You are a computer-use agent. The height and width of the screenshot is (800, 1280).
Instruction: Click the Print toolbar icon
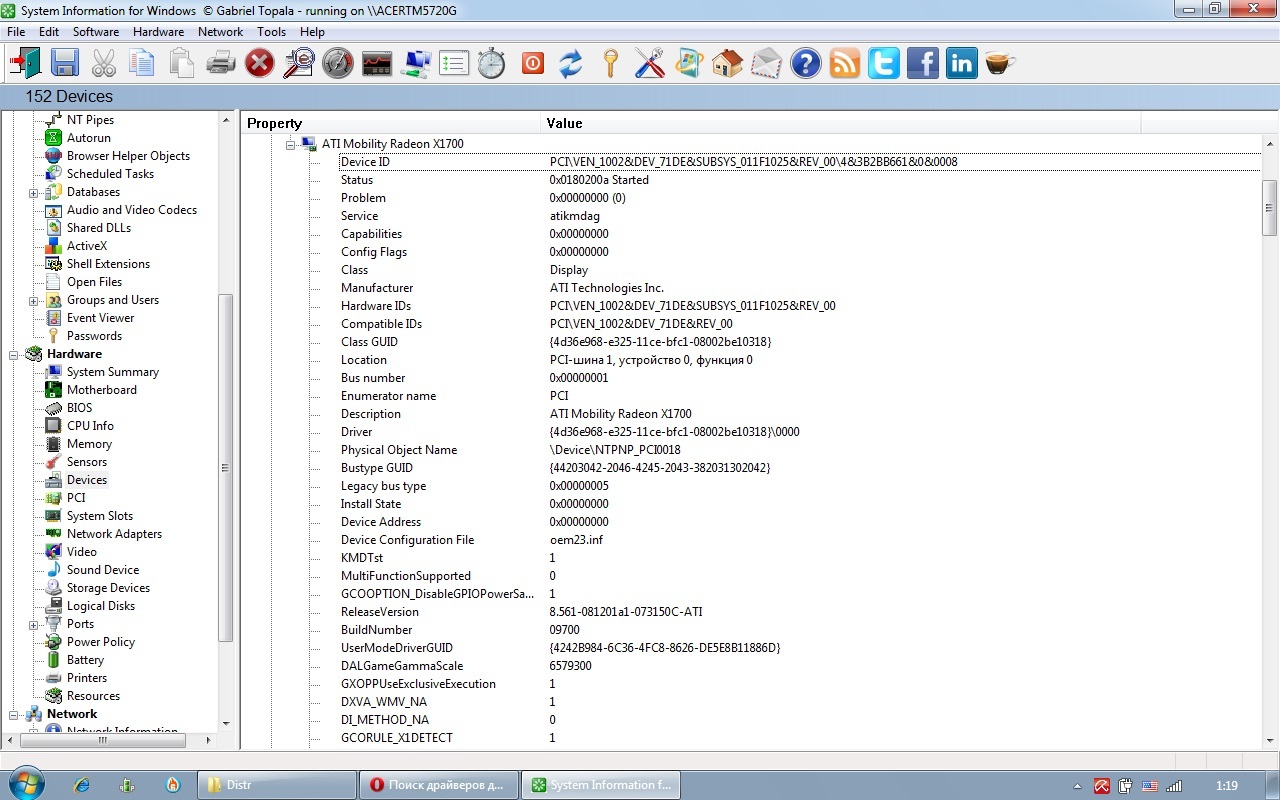point(221,64)
